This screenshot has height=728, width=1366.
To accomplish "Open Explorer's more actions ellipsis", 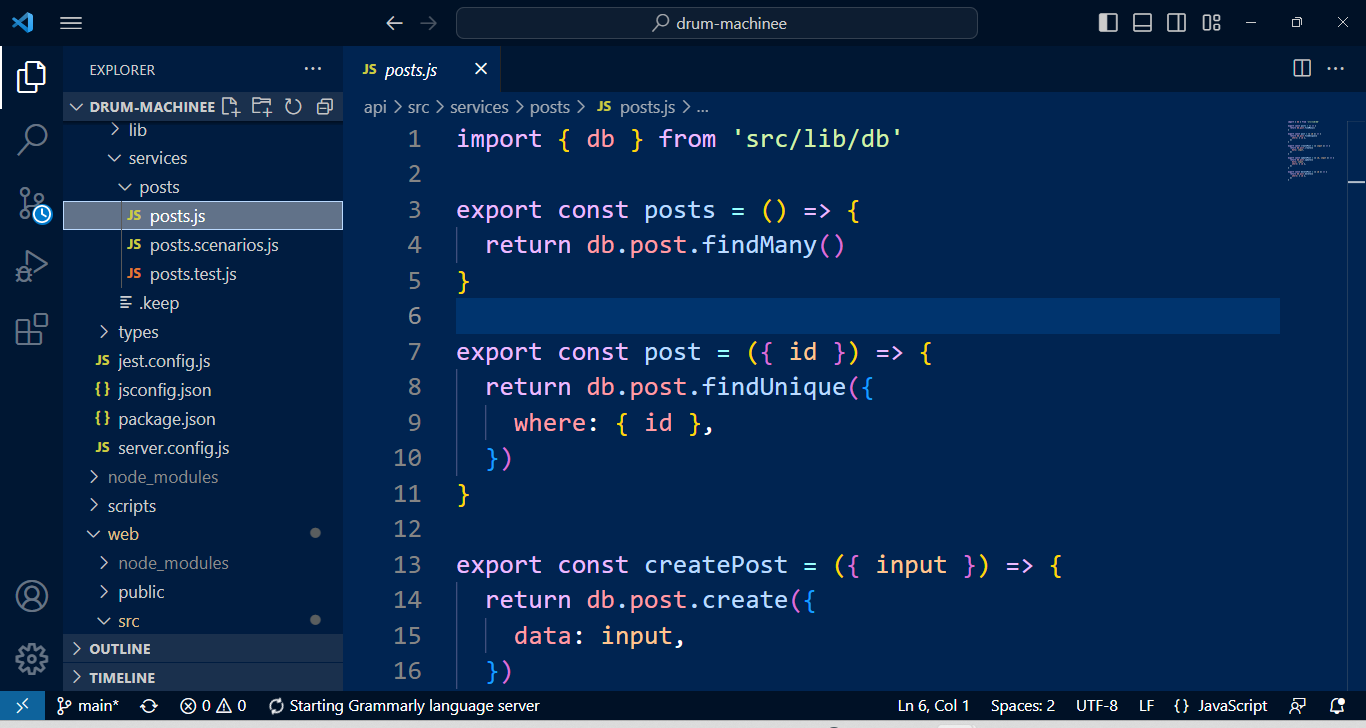I will 313,69.
